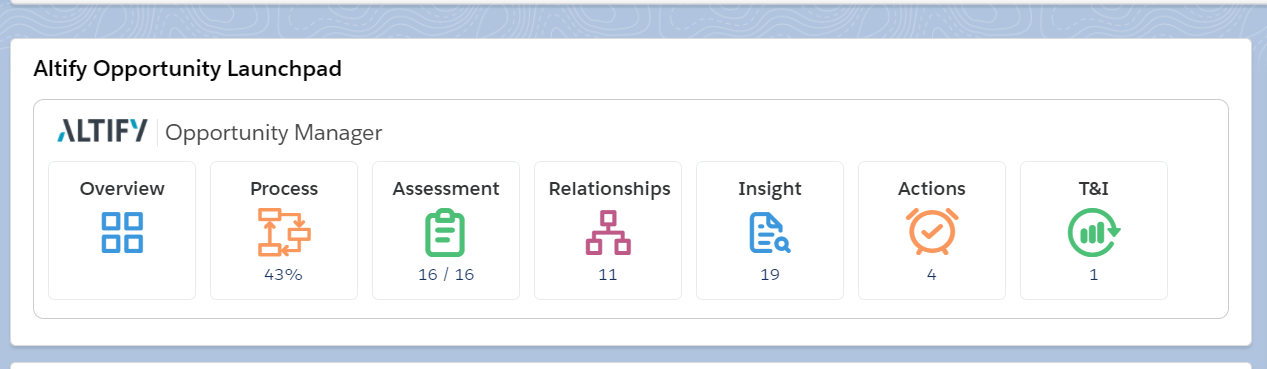Viewport: 1267px width, 369px height.
Task: Click the Opportunity Manager heading text
Action: [274, 132]
